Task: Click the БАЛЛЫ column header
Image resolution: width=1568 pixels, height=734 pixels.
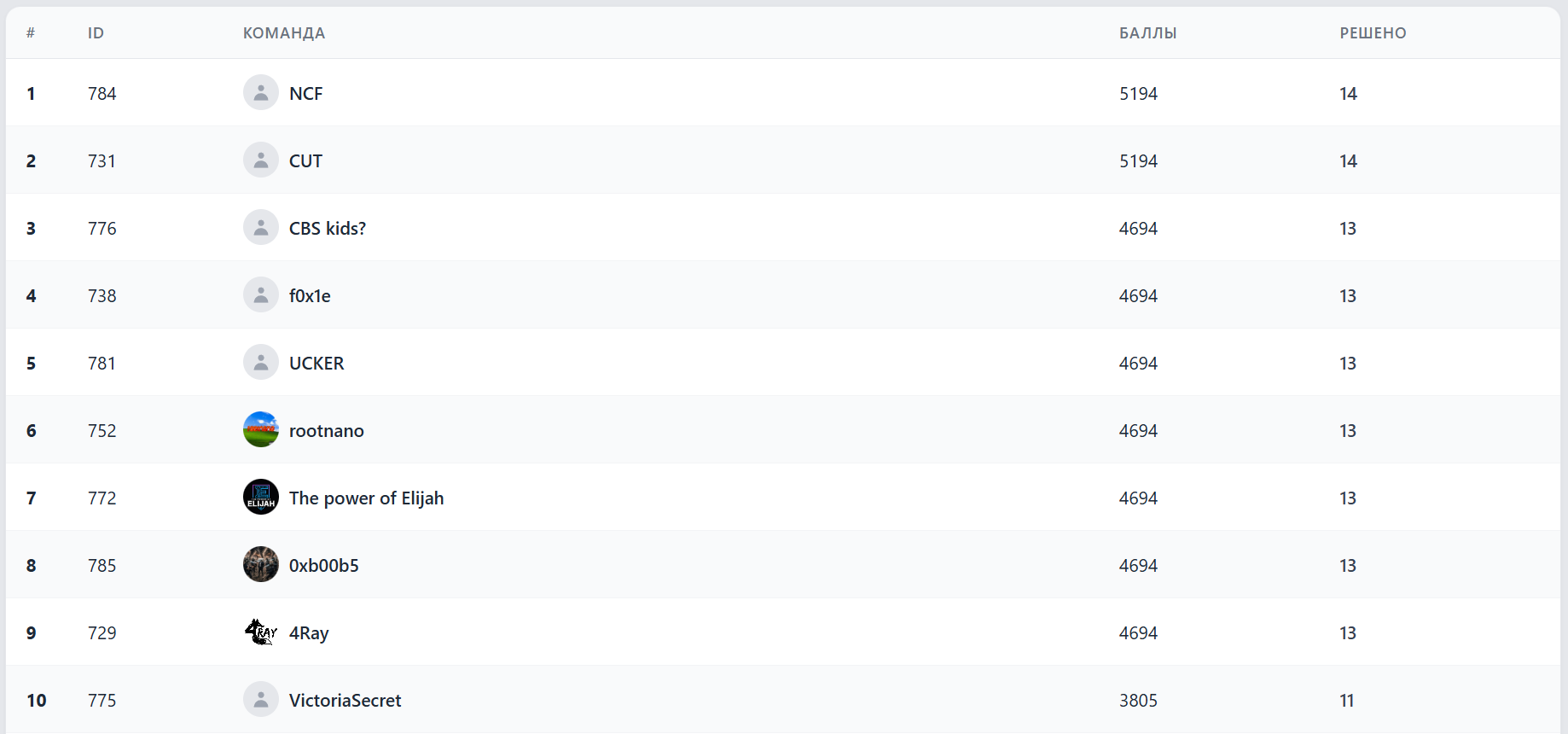Action: (1147, 33)
